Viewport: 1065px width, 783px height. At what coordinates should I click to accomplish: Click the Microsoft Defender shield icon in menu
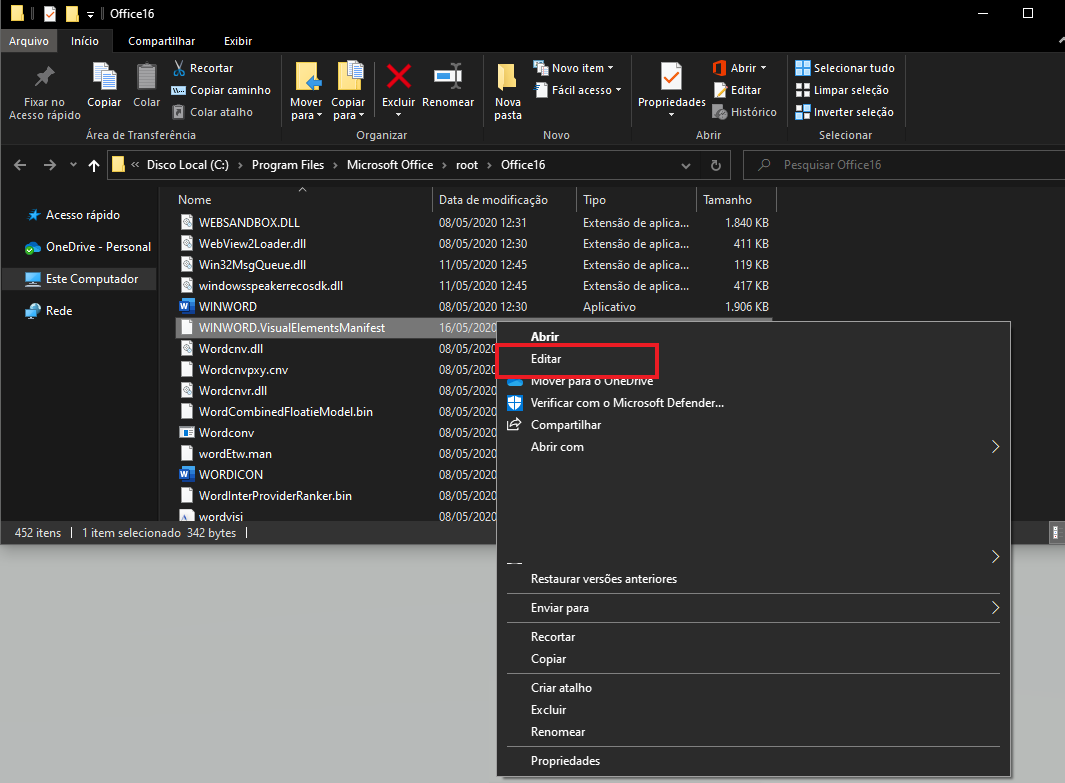(515, 403)
